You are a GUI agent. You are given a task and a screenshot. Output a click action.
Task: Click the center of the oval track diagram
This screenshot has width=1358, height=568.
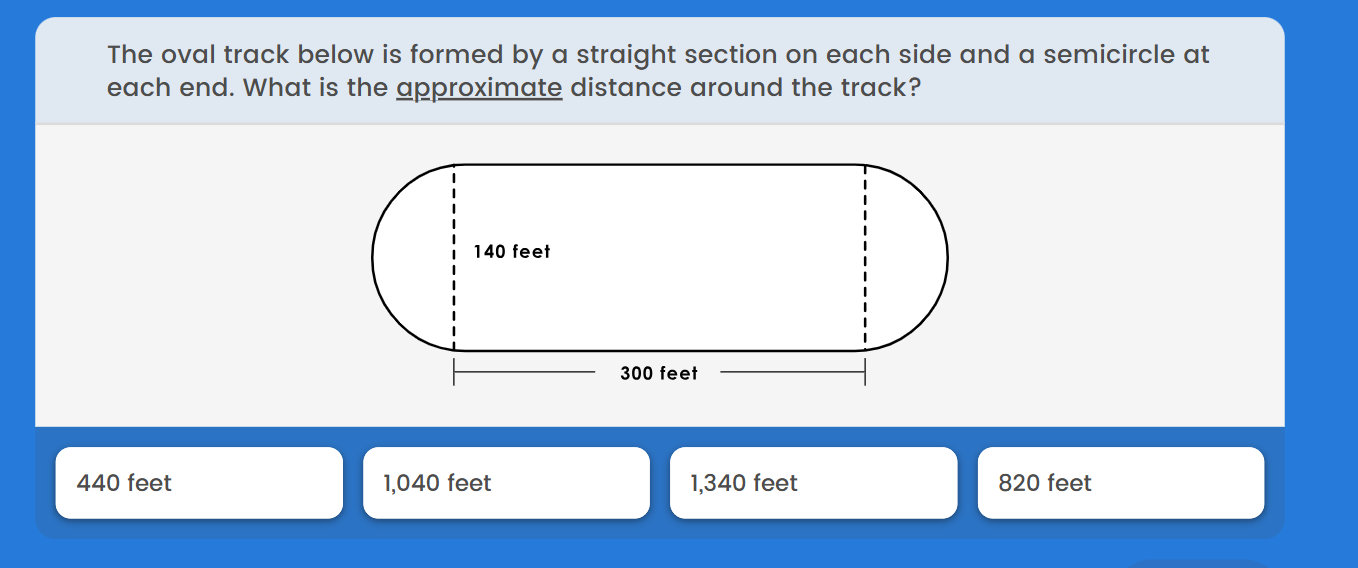click(660, 258)
